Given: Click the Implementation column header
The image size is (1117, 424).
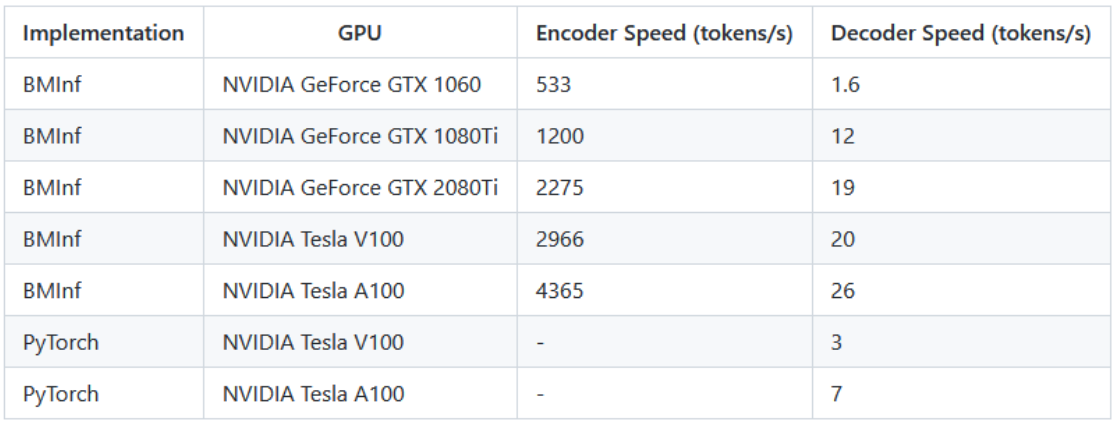Looking at the screenshot, I should point(103,33).
